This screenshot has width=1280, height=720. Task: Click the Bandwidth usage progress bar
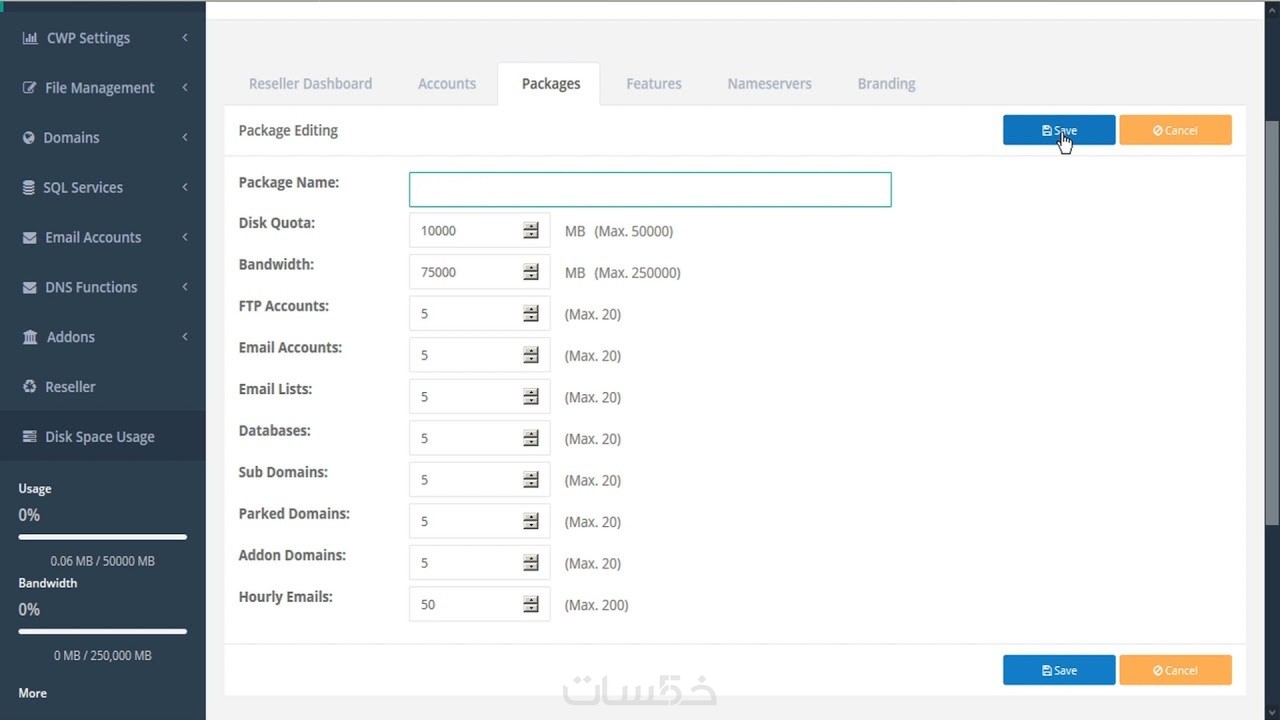[x=102, y=631]
